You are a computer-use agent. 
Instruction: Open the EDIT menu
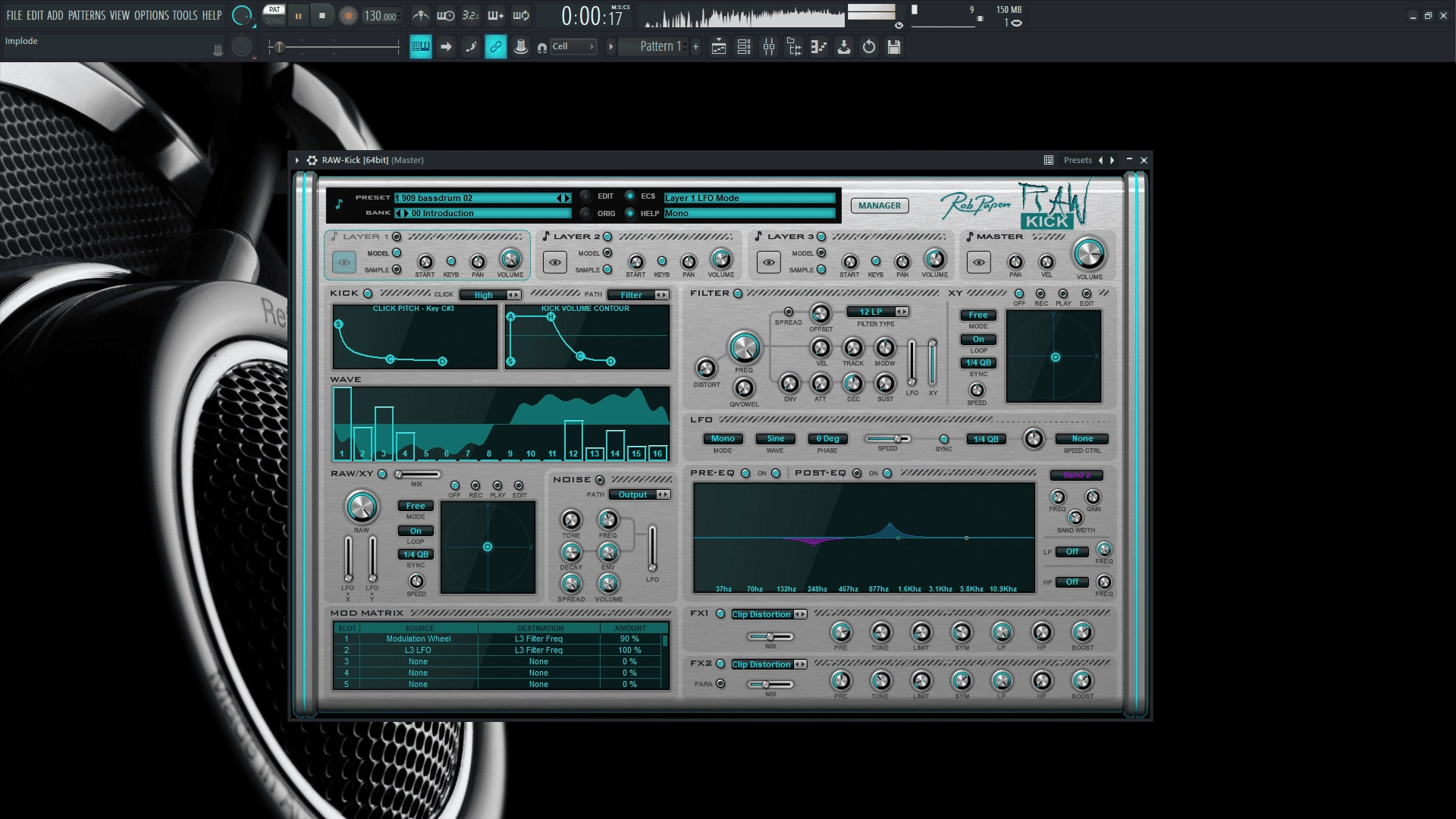click(x=35, y=15)
